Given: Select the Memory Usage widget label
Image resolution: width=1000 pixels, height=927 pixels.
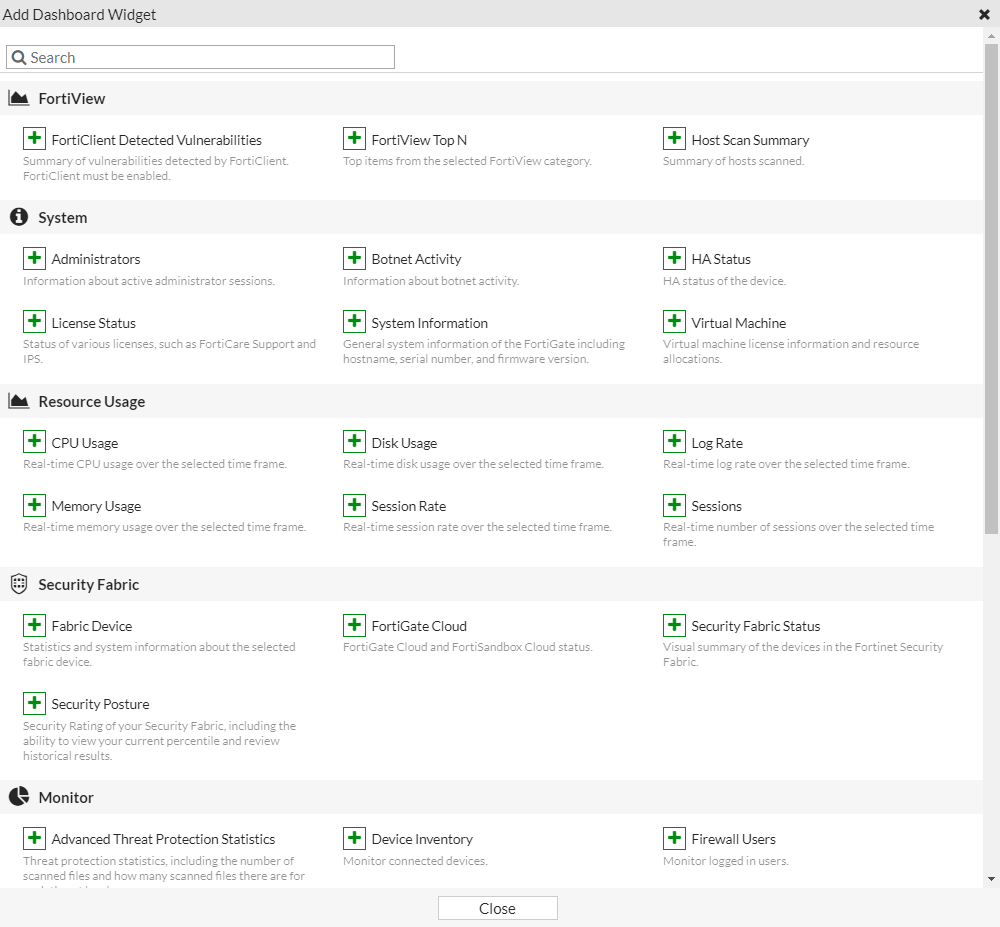Looking at the screenshot, I should (96, 506).
